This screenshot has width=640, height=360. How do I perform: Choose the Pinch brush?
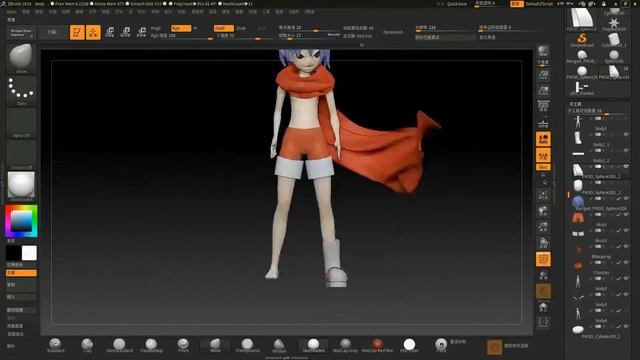click(183, 345)
